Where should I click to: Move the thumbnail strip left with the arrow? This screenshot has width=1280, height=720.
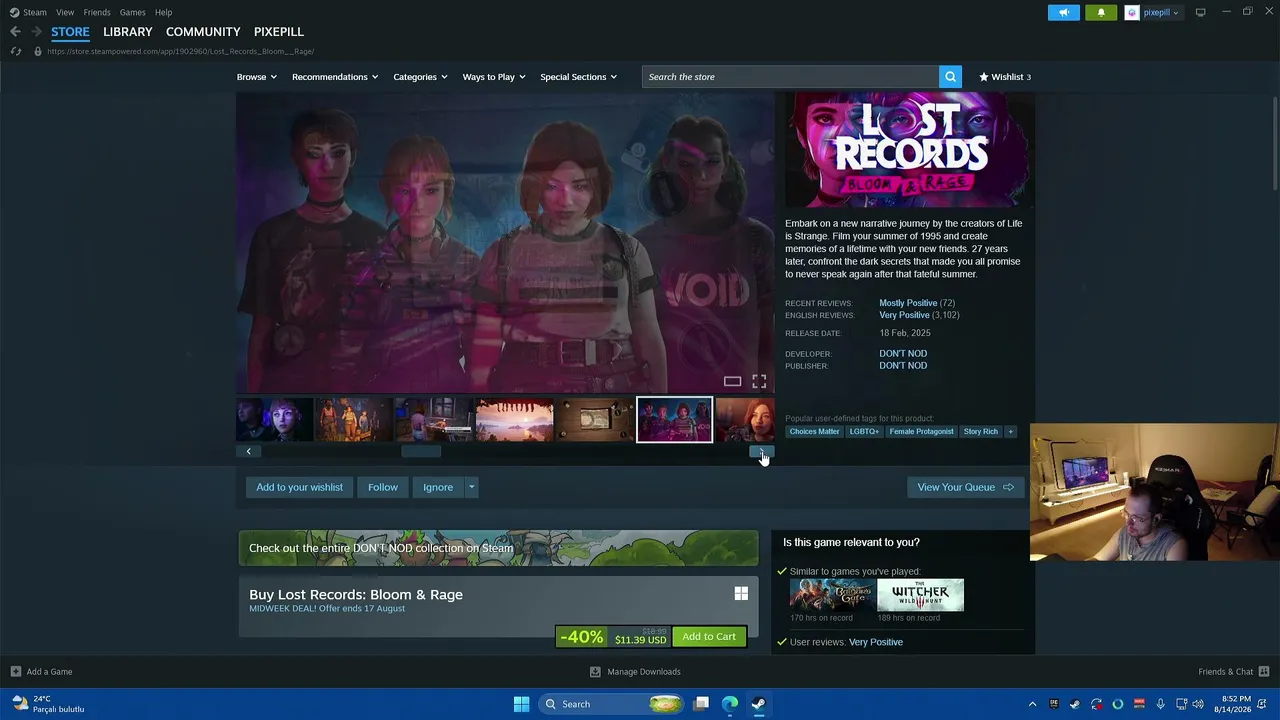tap(249, 451)
